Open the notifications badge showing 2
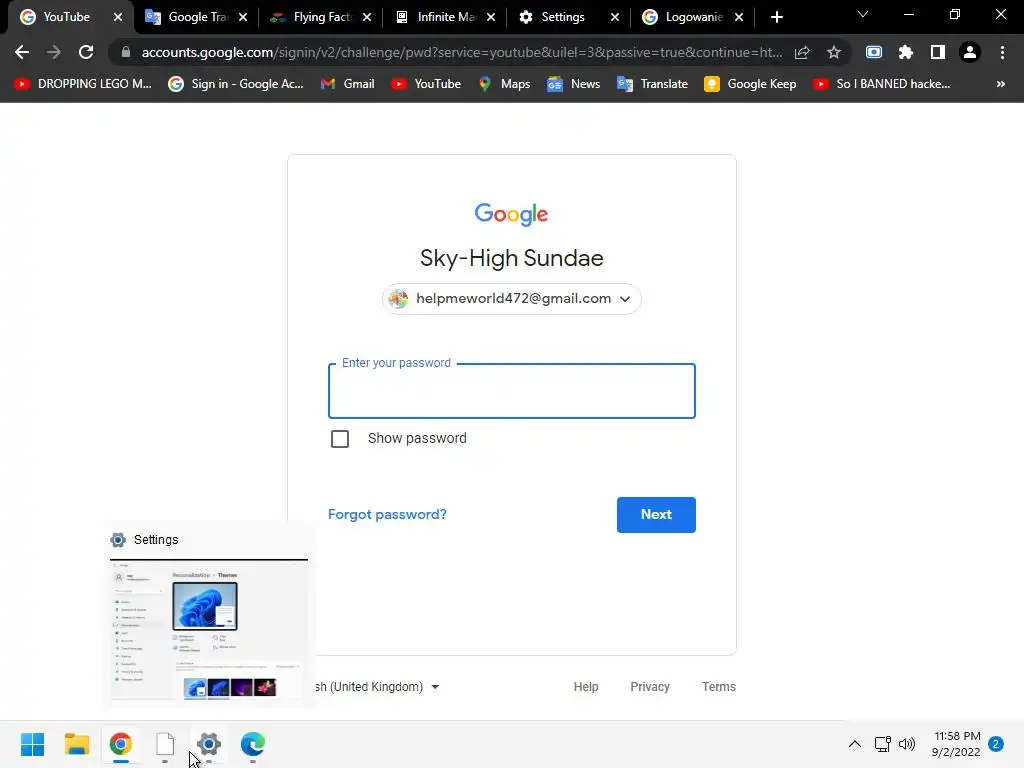This screenshot has width=1024, height=768. (996, 744)
